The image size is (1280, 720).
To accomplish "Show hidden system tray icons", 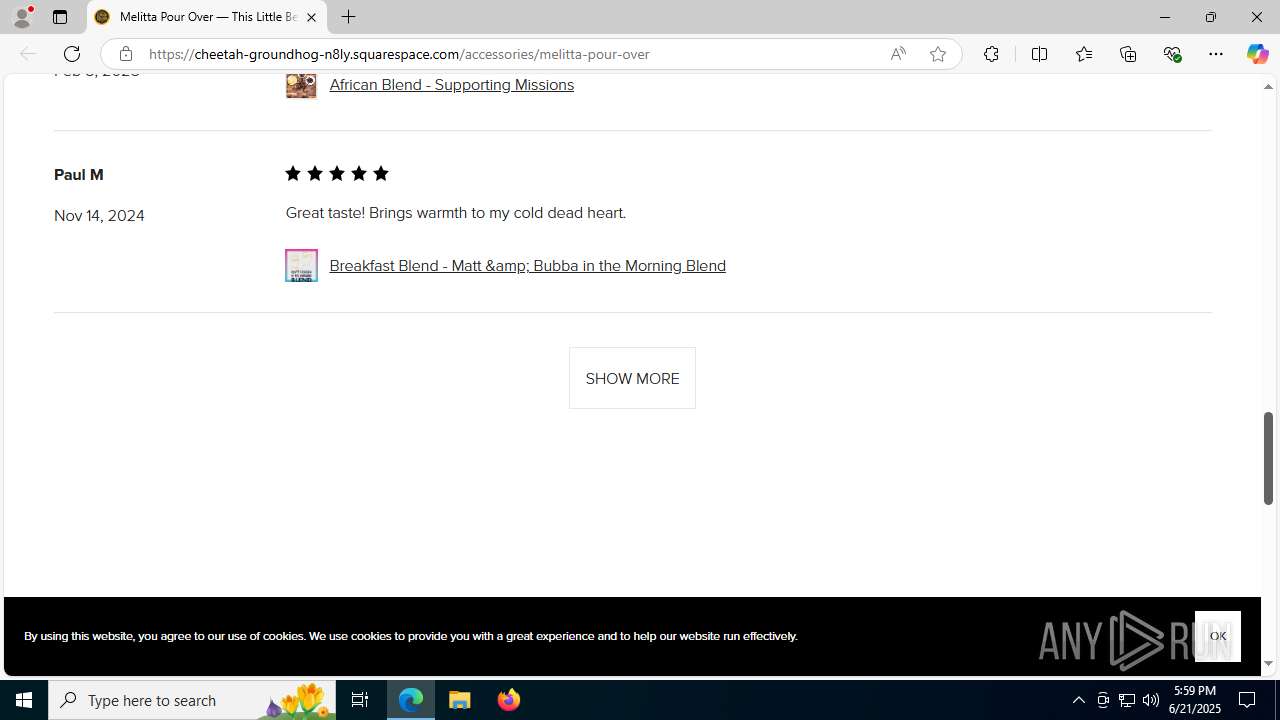I will click(1078, 700).
